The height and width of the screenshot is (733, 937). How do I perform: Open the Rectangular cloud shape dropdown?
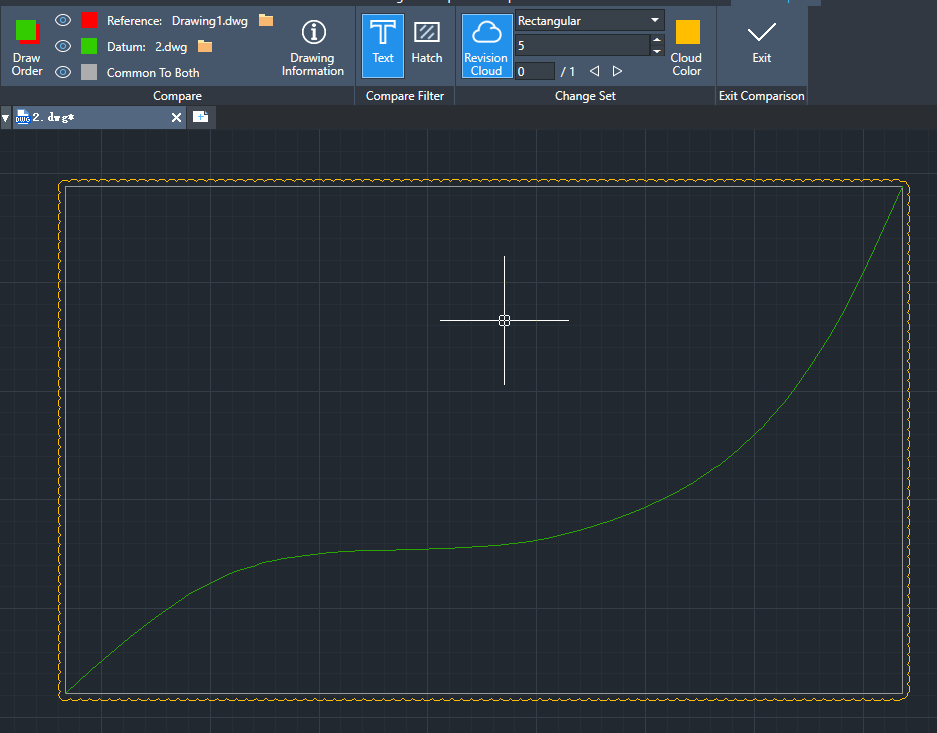point(590,20)
